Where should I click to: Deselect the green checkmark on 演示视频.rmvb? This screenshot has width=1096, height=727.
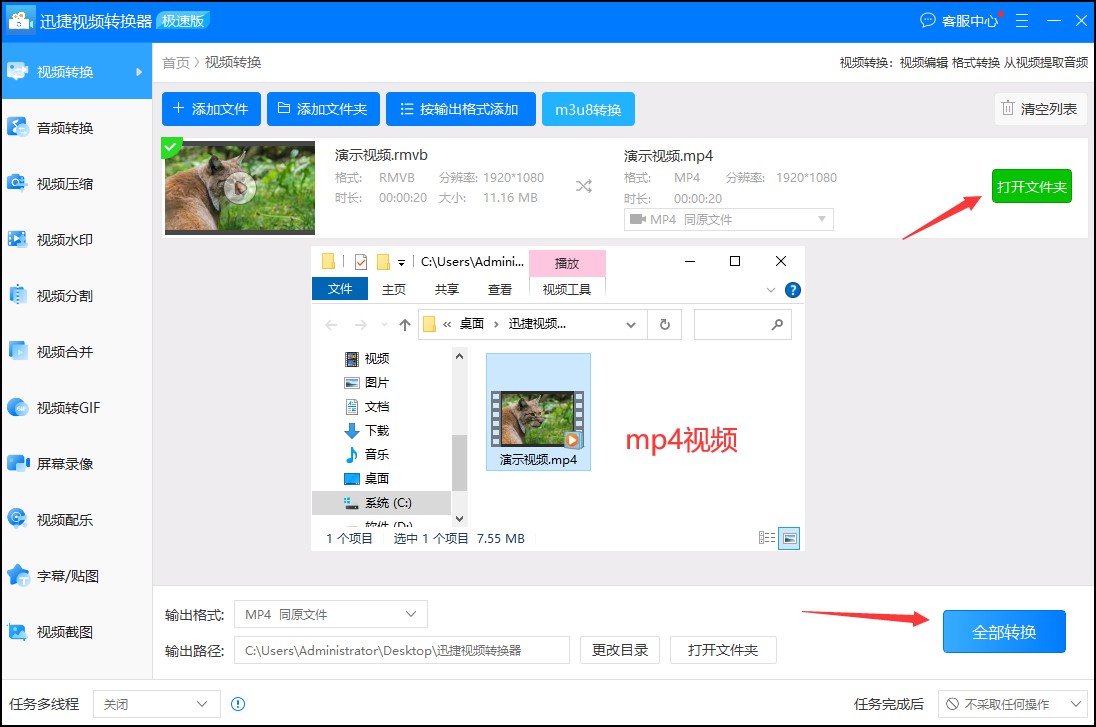171,146
